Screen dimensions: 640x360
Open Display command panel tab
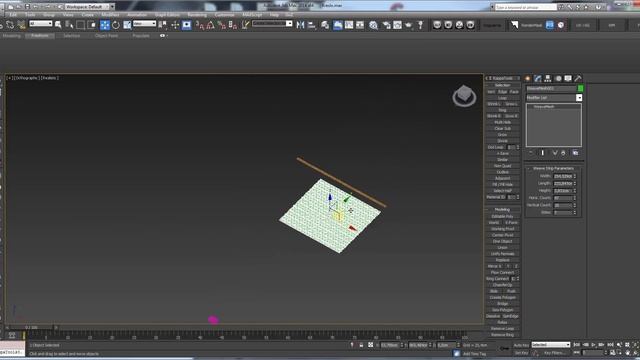pos(568,78)
